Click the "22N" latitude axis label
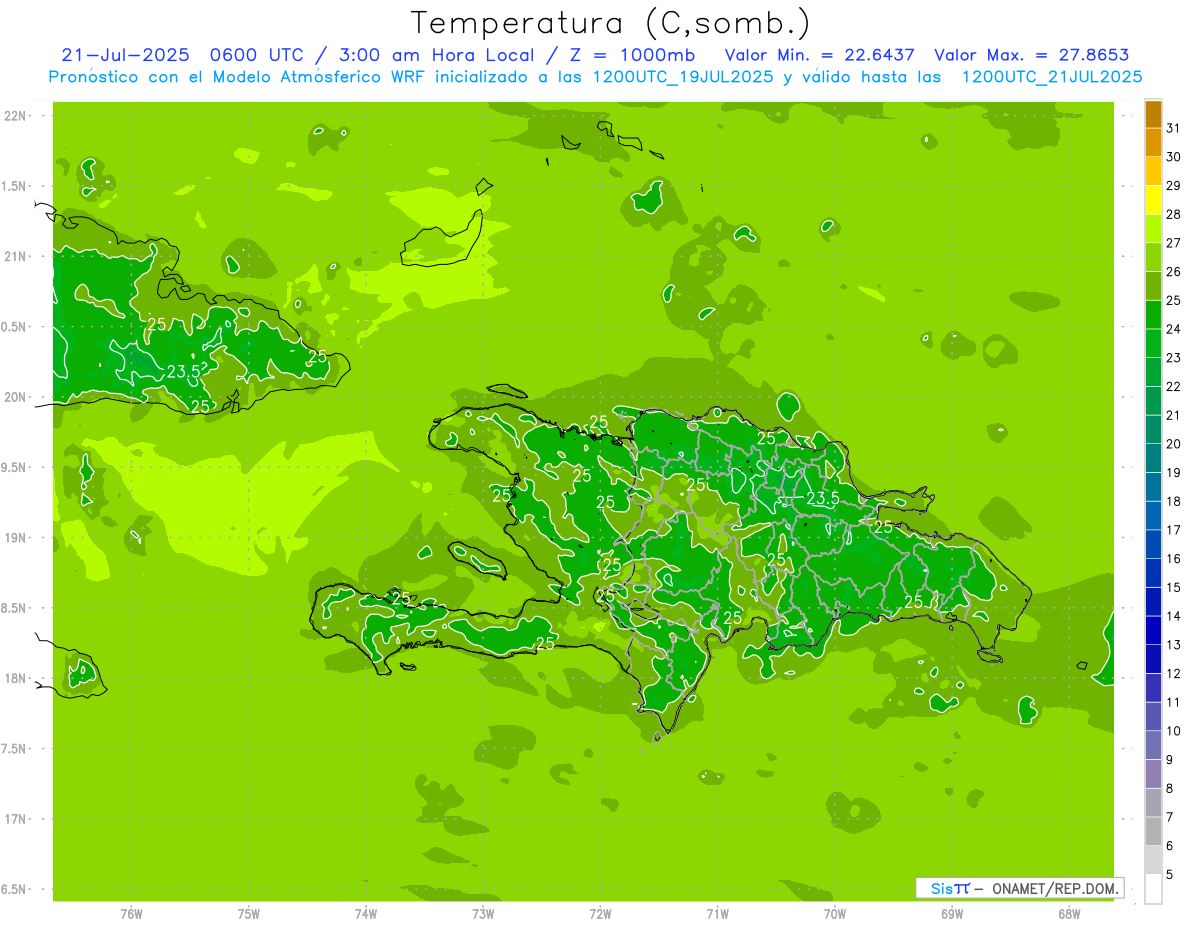 pos(16,115)
